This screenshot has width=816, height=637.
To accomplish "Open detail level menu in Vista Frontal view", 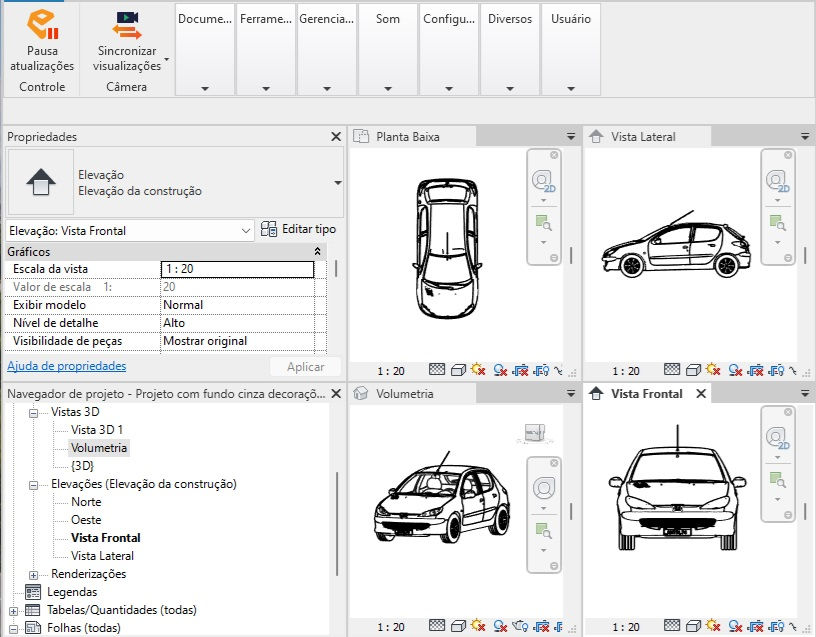I will (672, 625).
